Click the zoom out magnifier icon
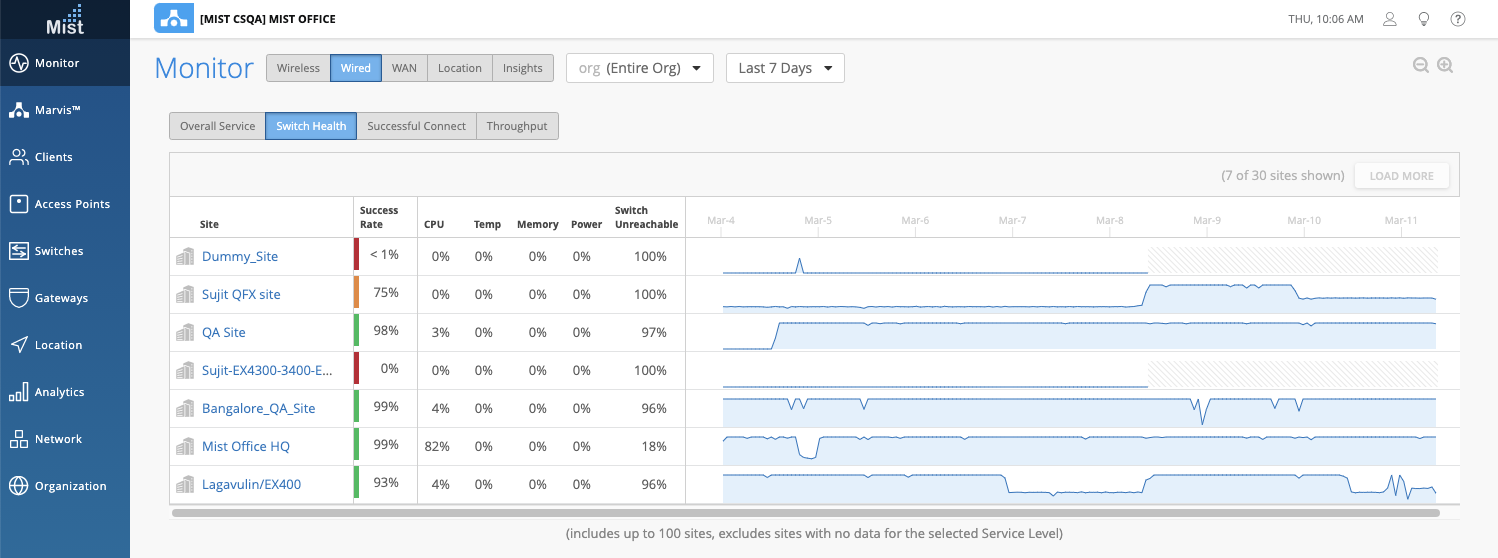Screen dimensions: 1498x558 pyautogui.click(x=1420, y=66)
